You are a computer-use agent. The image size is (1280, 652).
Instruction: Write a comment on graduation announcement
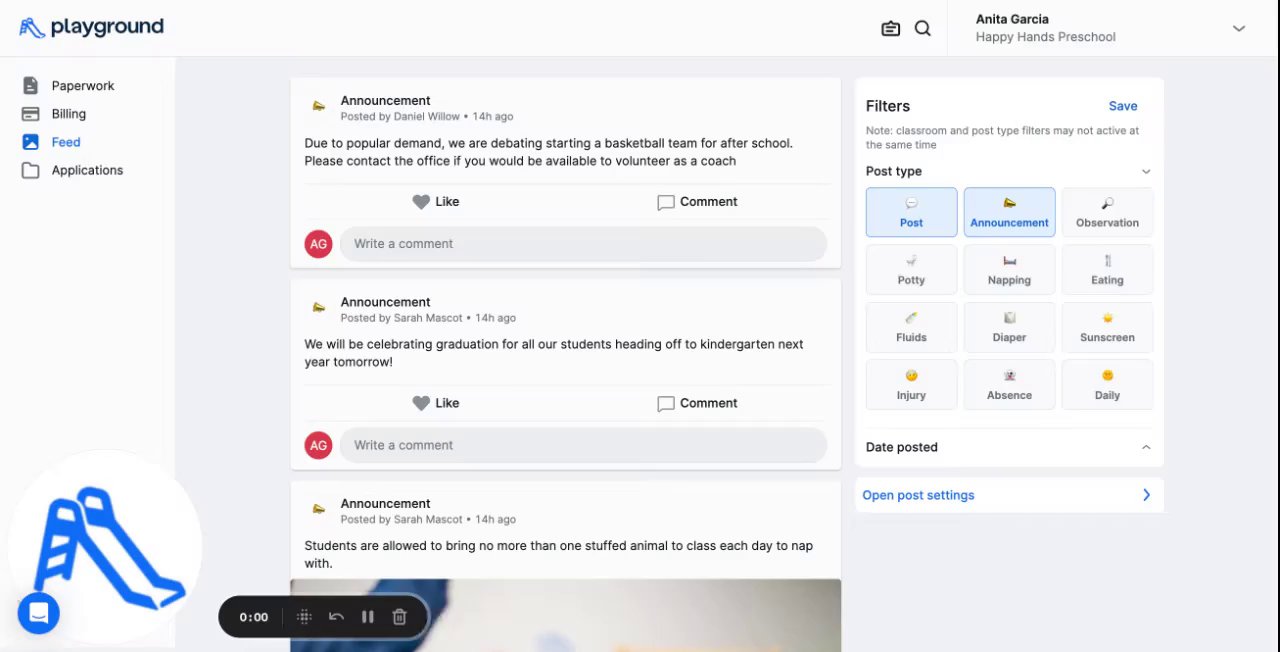583,446
